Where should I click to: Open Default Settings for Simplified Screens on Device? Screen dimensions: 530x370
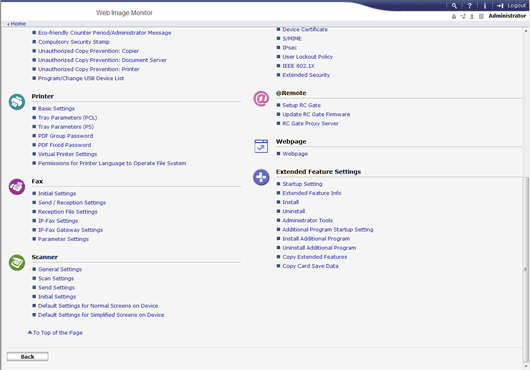point(101,315)
